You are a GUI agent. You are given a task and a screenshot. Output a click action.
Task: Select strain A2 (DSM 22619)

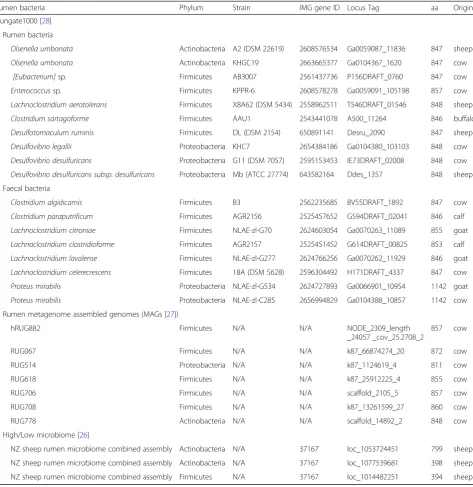pos(258,49)
